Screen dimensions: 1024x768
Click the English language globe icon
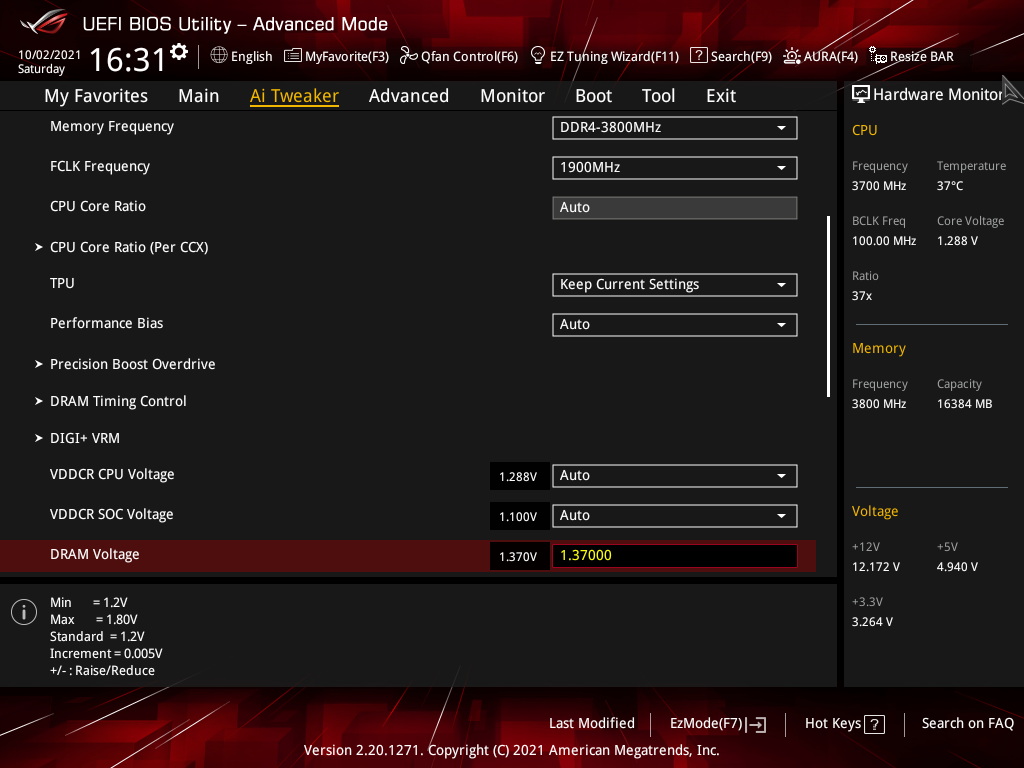(219, 56)
